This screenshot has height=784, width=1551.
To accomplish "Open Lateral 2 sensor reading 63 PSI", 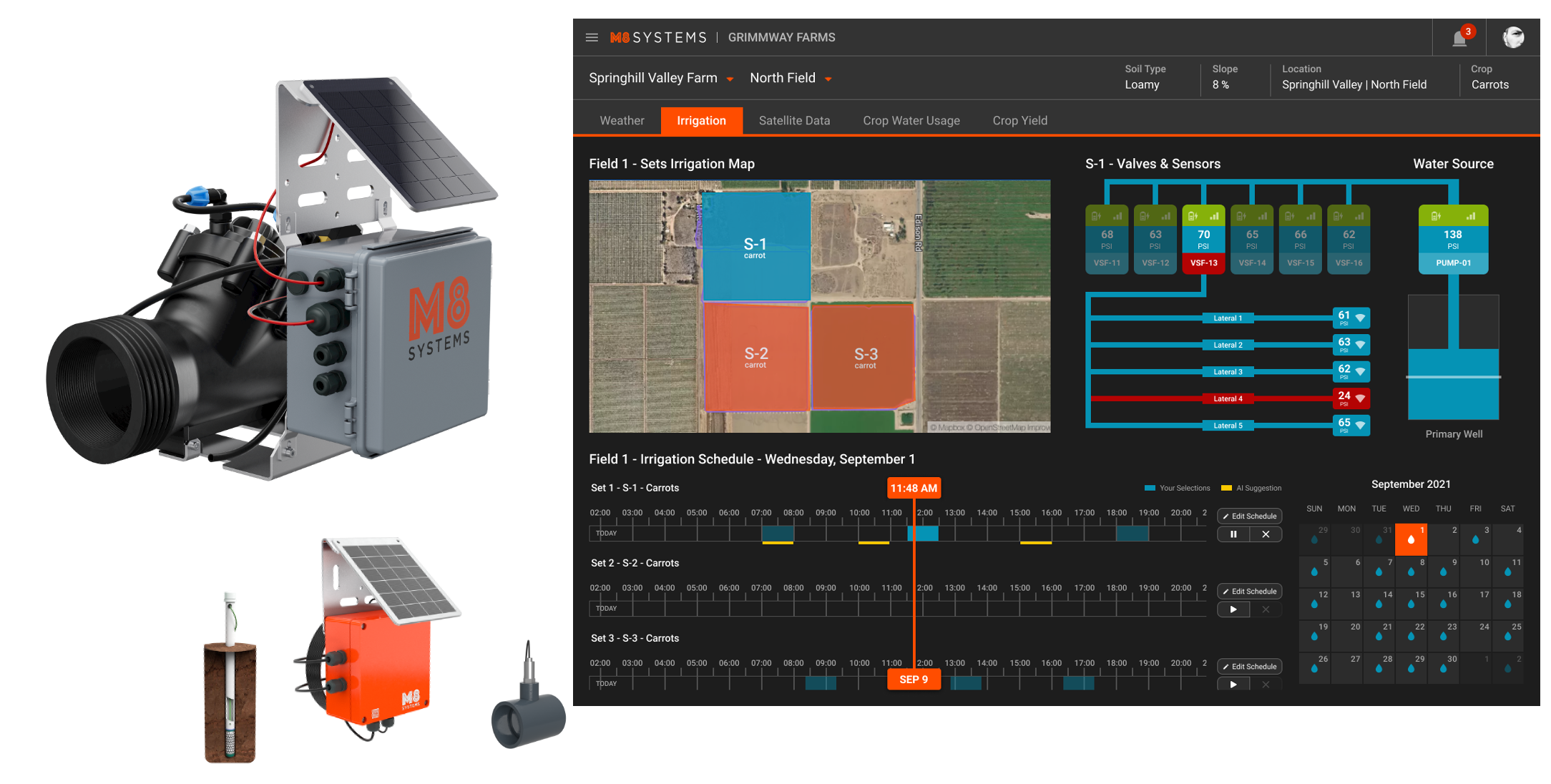I will [x=1351, y=344].
